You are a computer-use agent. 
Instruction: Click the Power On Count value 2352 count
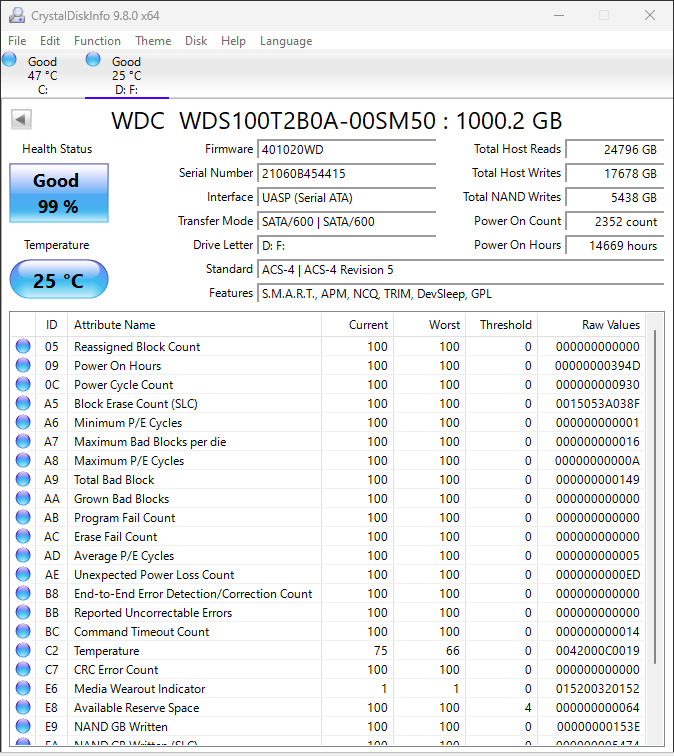615,222
